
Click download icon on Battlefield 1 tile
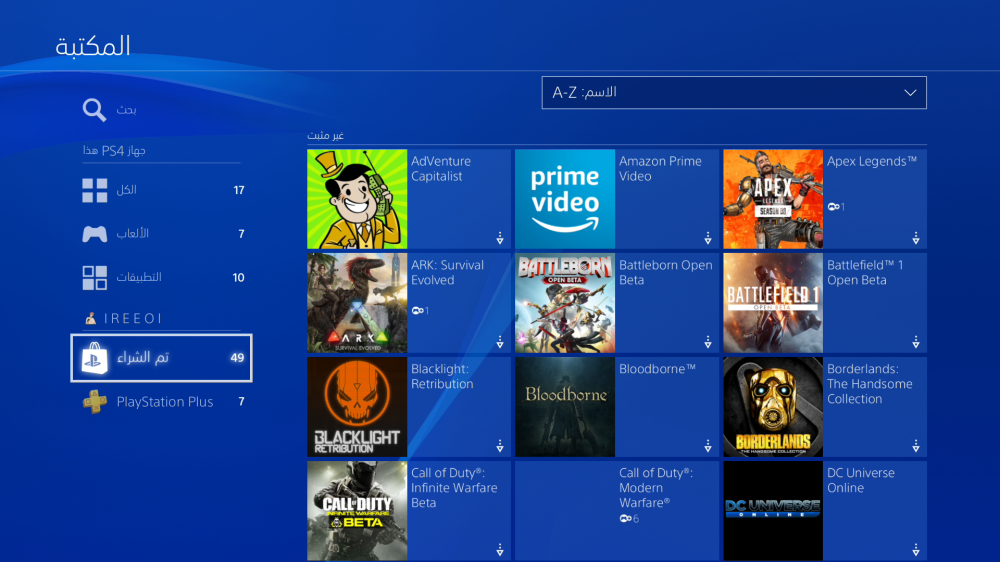click(916, 343)
